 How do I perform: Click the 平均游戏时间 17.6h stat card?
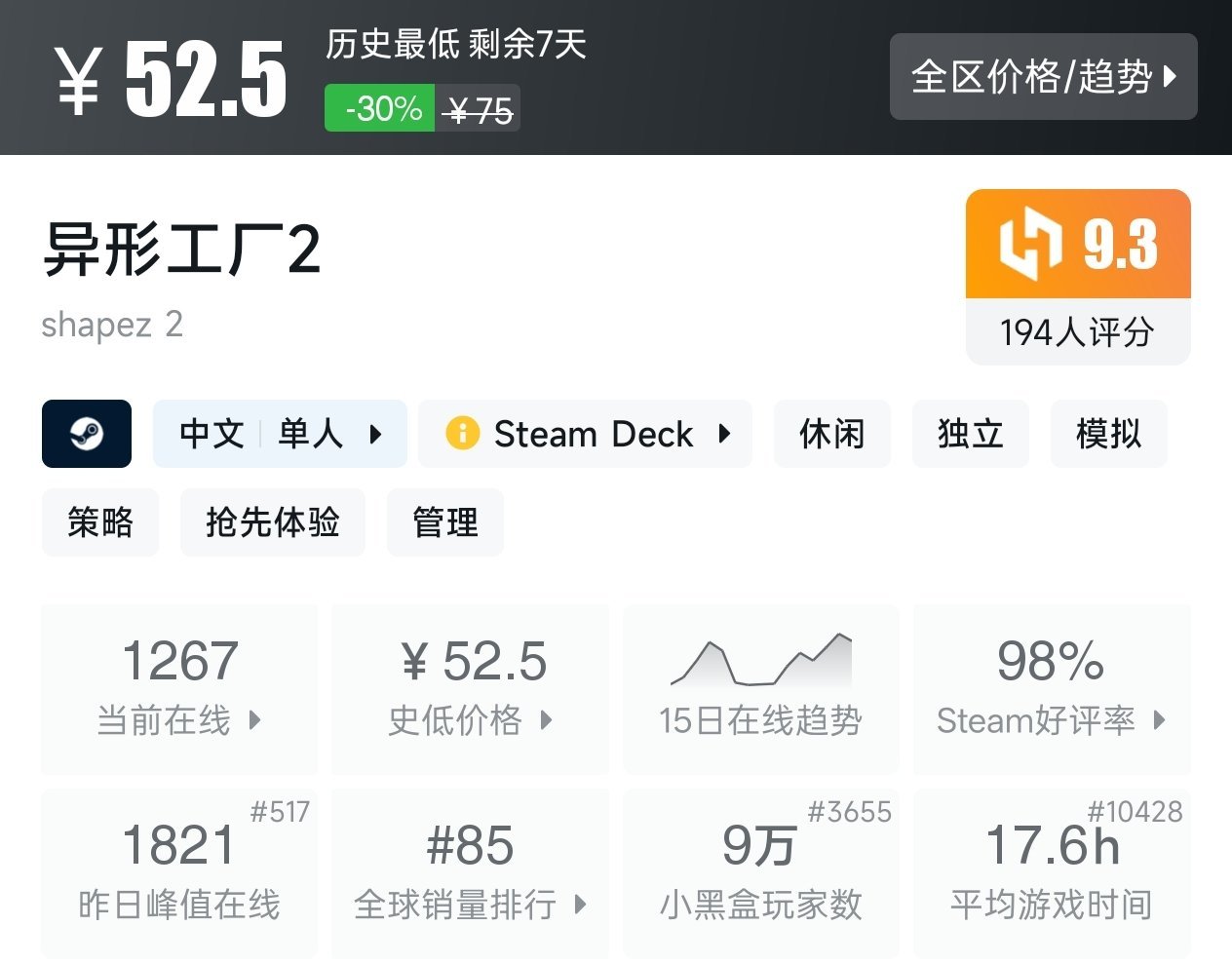tap(1051, 872)
